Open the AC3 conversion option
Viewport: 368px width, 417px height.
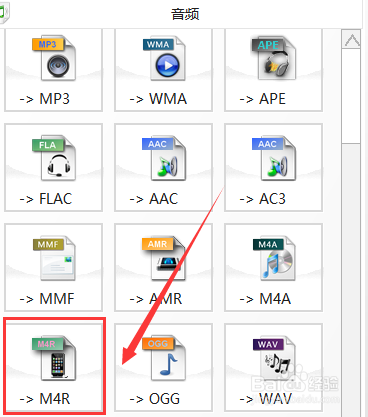273,168
